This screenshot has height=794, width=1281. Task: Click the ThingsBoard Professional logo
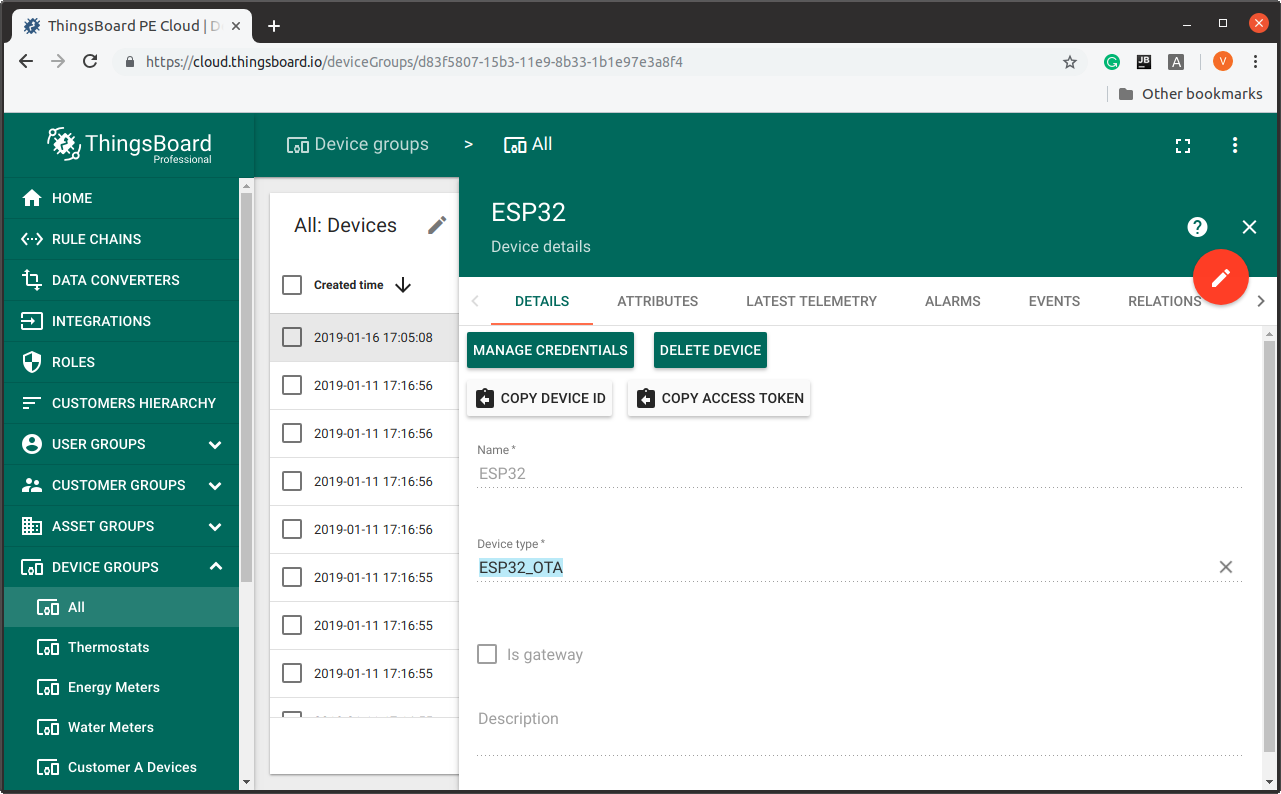[129, 145]
